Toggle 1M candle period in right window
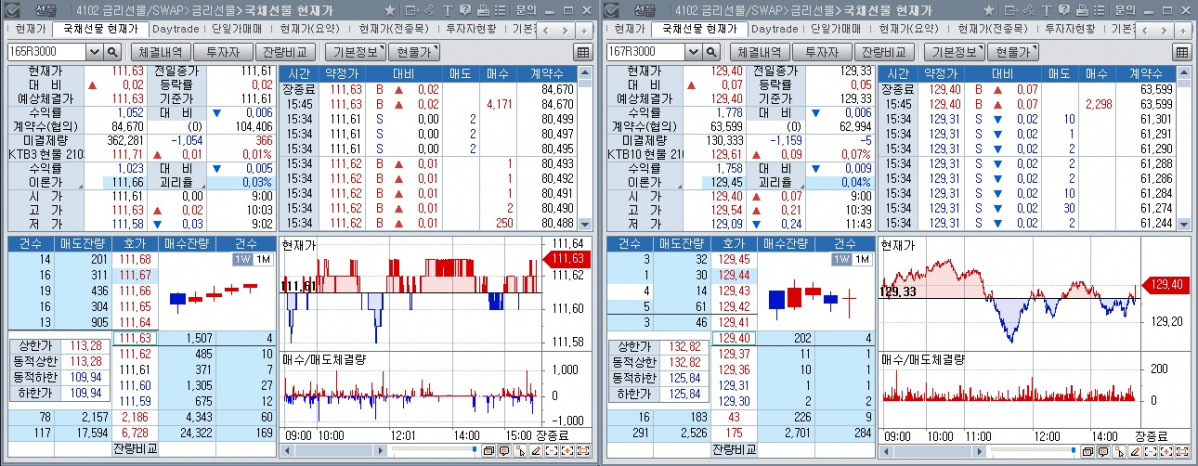Screen dimensions: 1198x466 point(861,260)
